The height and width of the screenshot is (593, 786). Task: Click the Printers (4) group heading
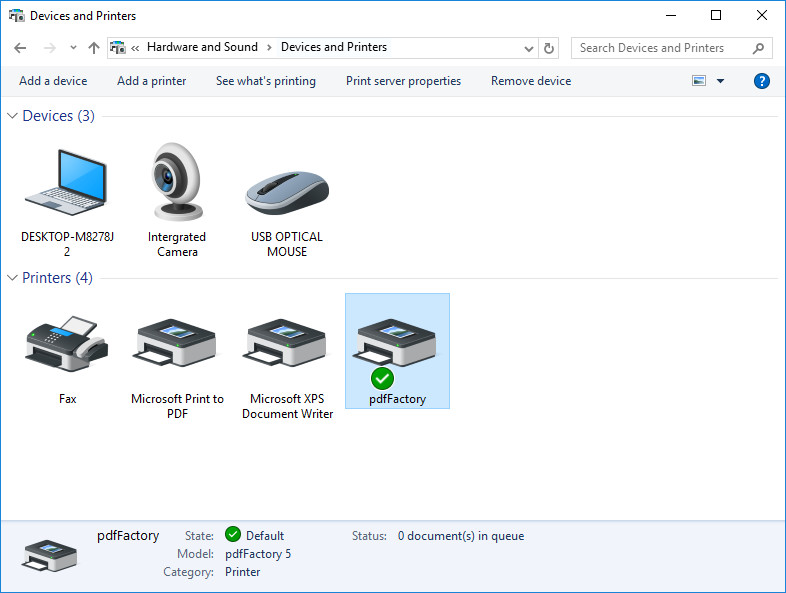pos(57,278)
